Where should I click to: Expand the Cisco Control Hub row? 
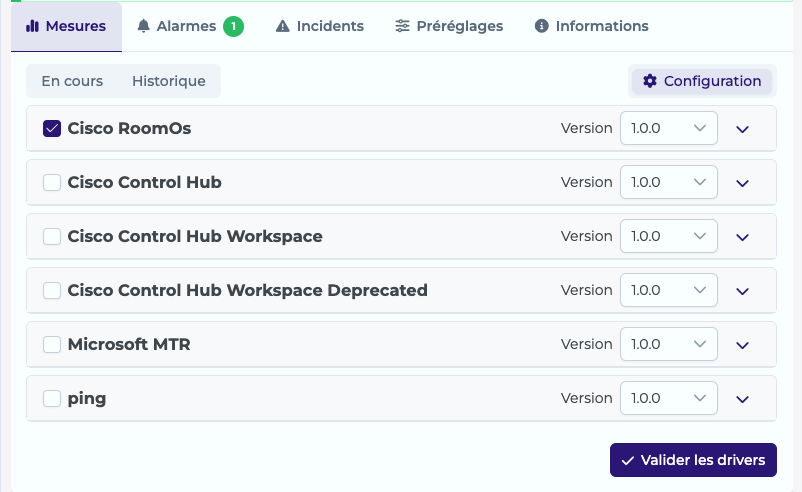[742, 183]
